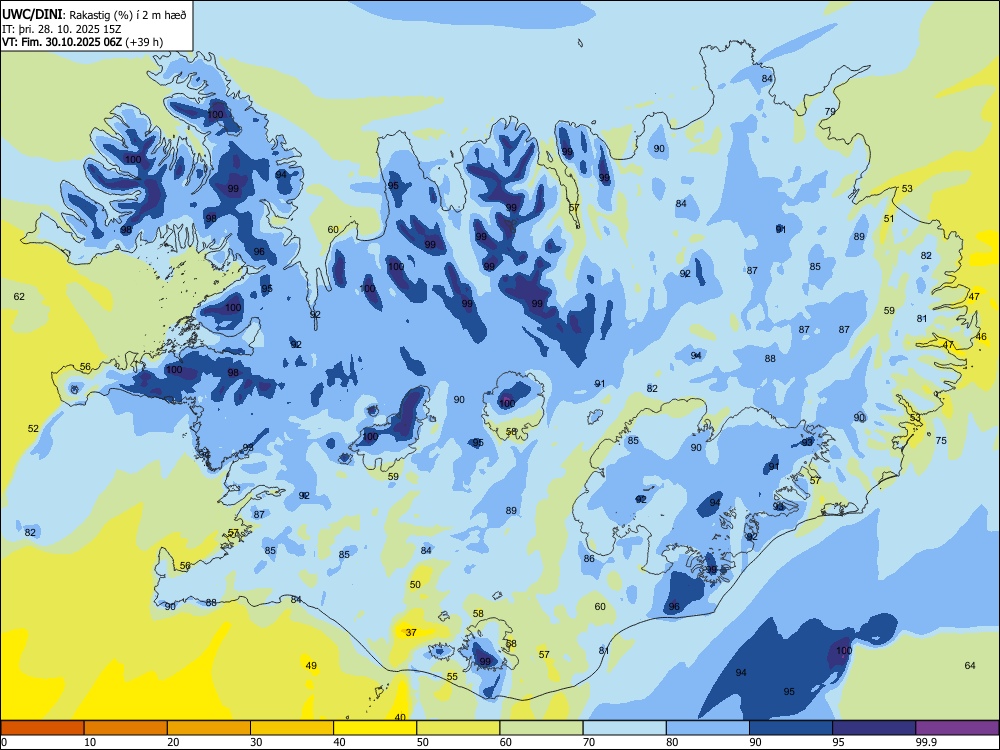
Task: Click the map value '64' in the southeast sea
Action: [970, 666]
